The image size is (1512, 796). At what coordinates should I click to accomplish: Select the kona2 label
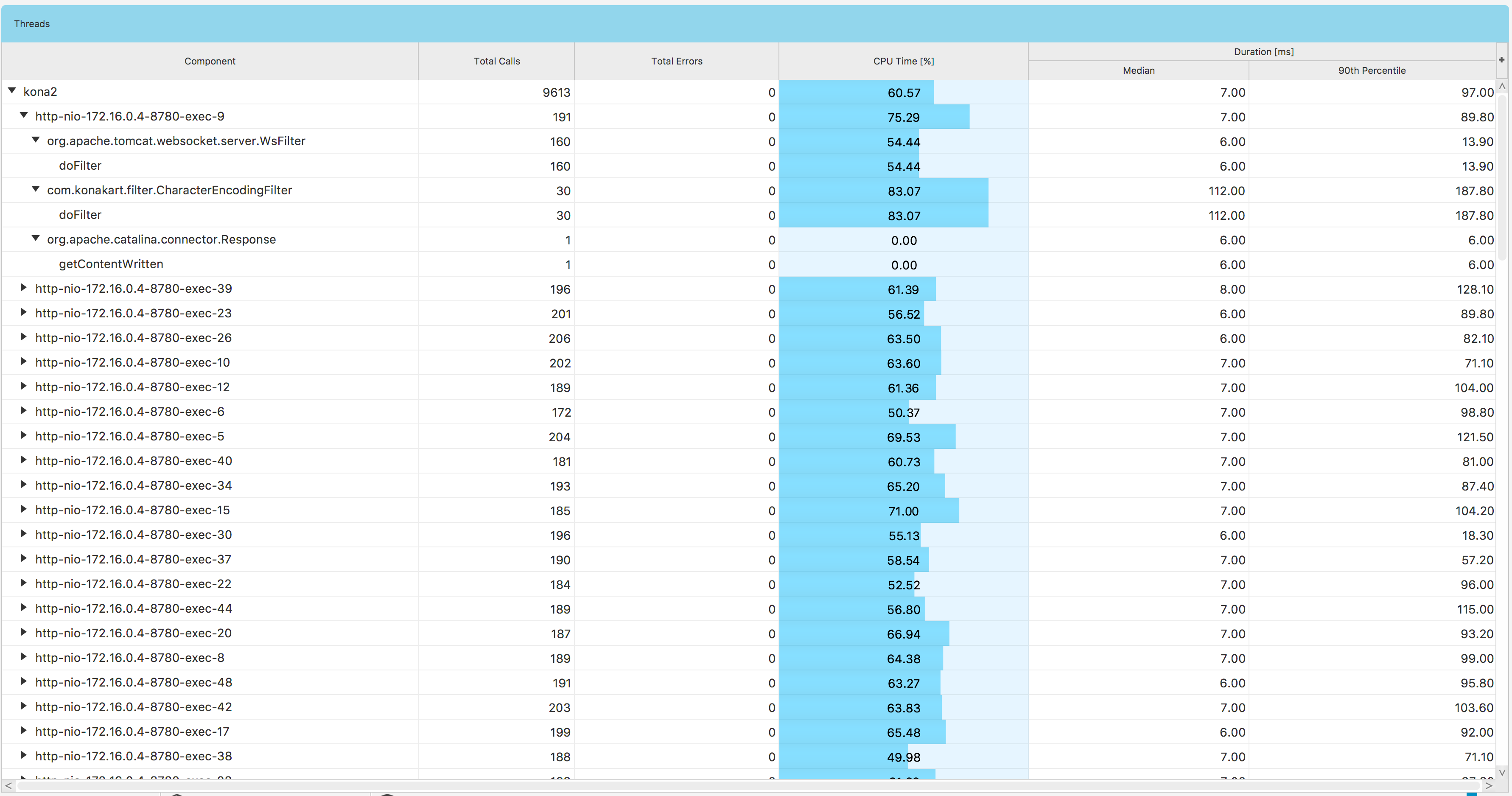[40, 92]
